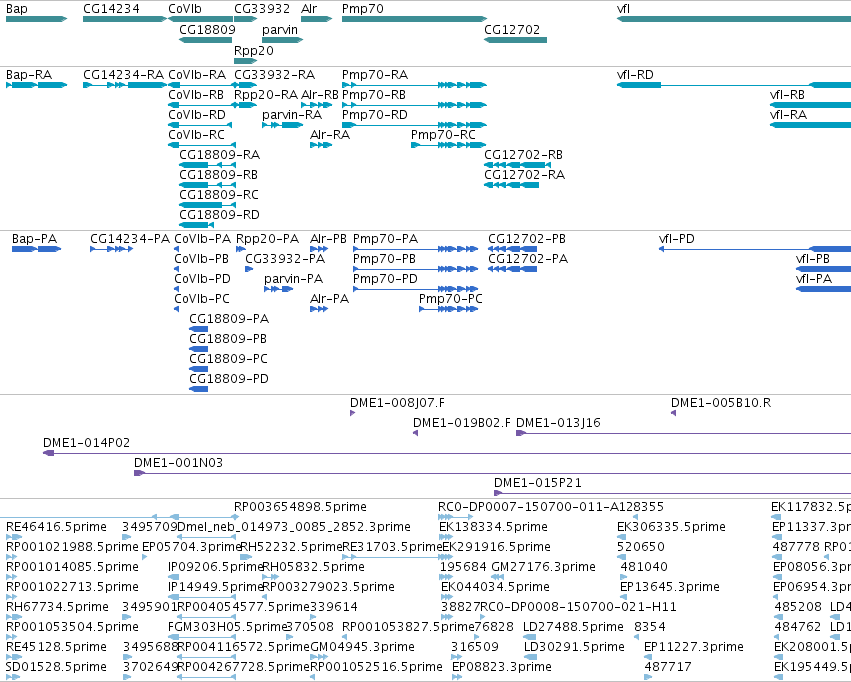Screen dimensions: 851x682
Task: Click the Rpp20 gene label
Action: pos(254,50)
